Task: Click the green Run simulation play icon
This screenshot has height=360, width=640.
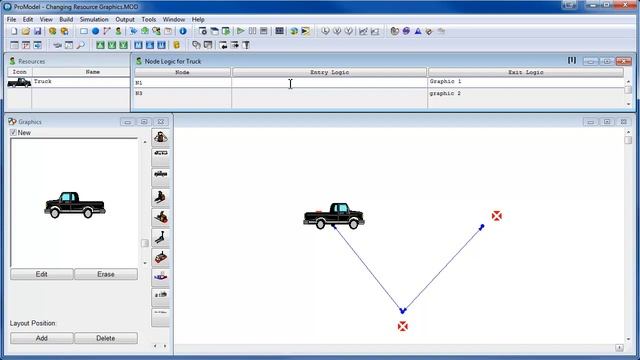Action: [x=240, y=31]
